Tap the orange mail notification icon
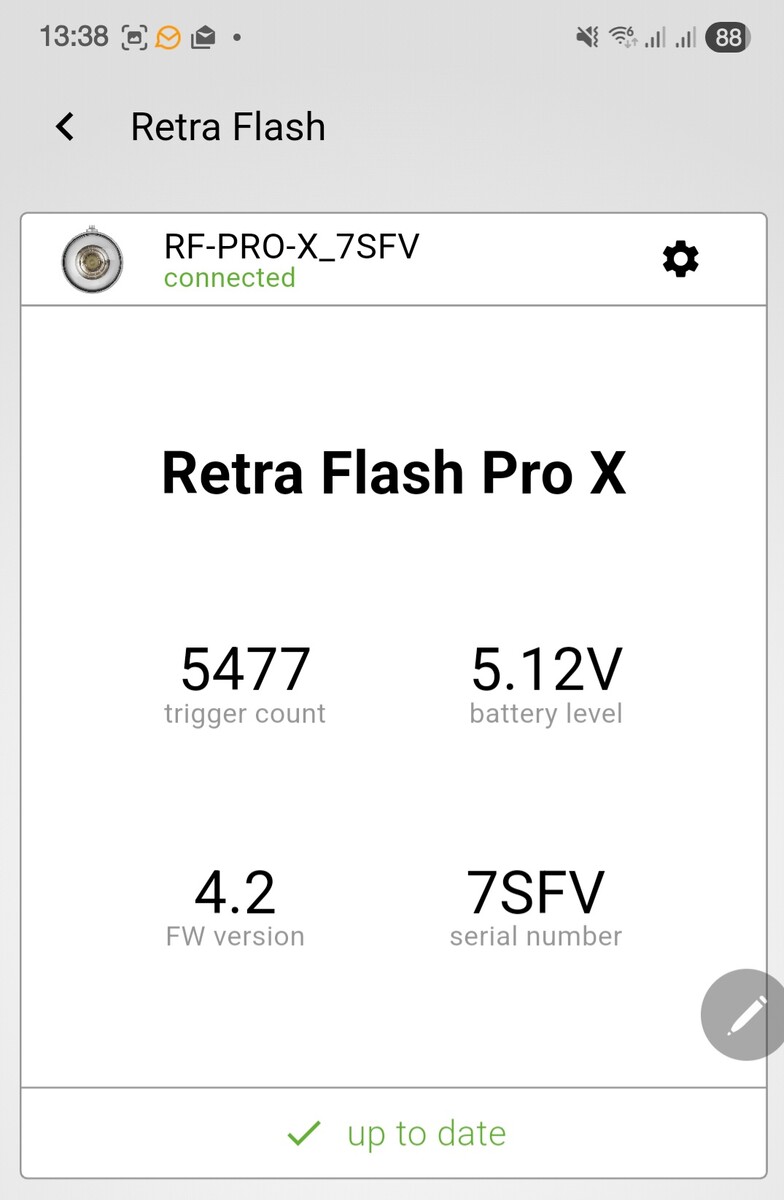784x1200 pixels. (x=168, y=38)
